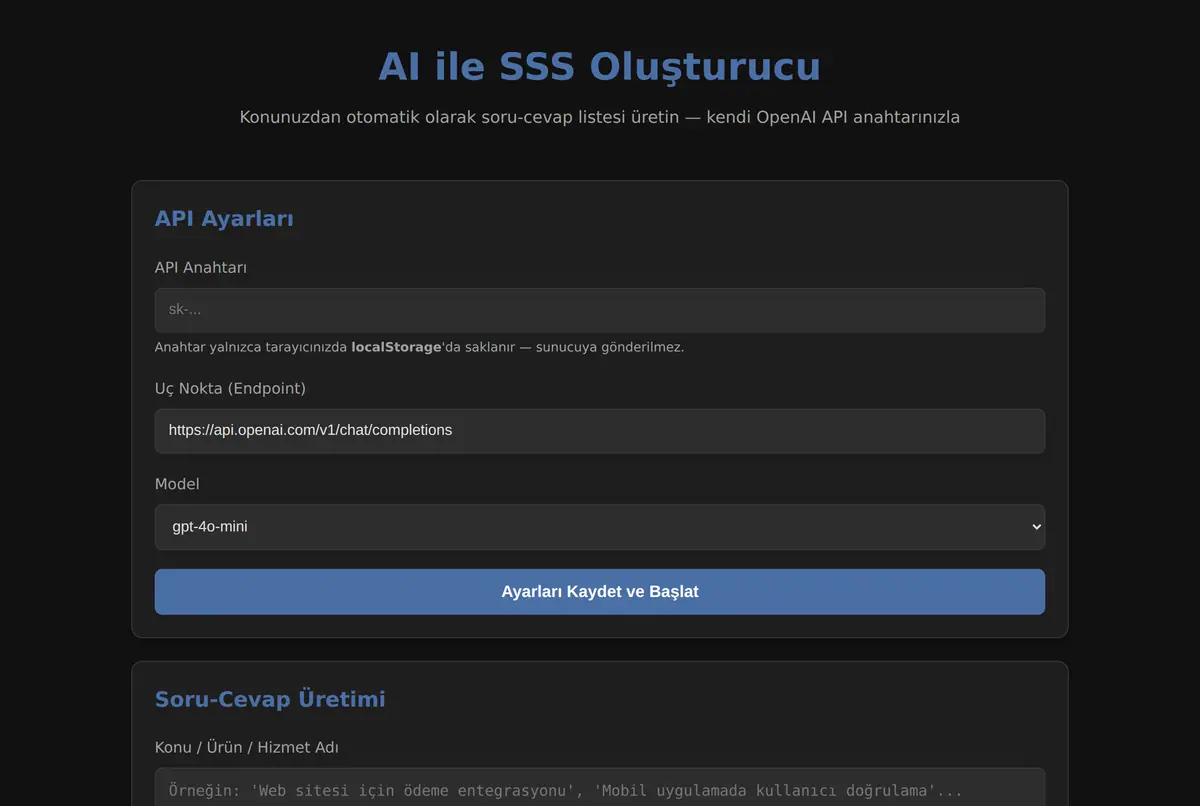Click the AI ile SSS Oluşturucu heading

(600, 67)
